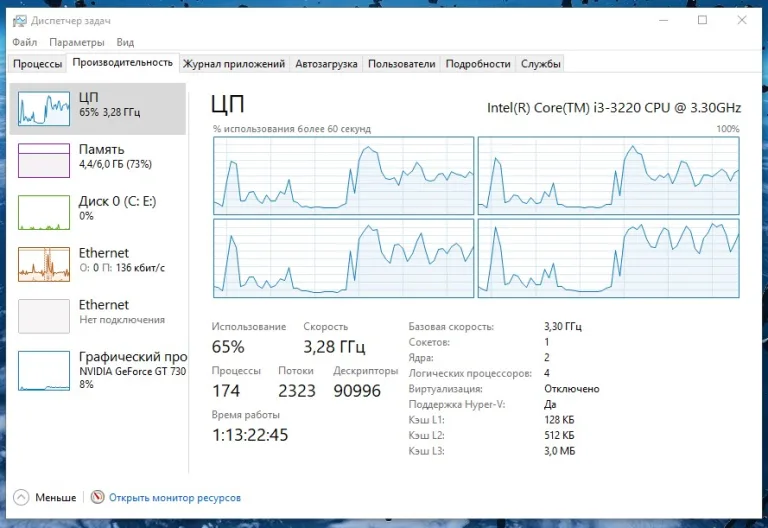
Task: Click the Кэш L1 128 КБ value
Action: pos(559,420)
